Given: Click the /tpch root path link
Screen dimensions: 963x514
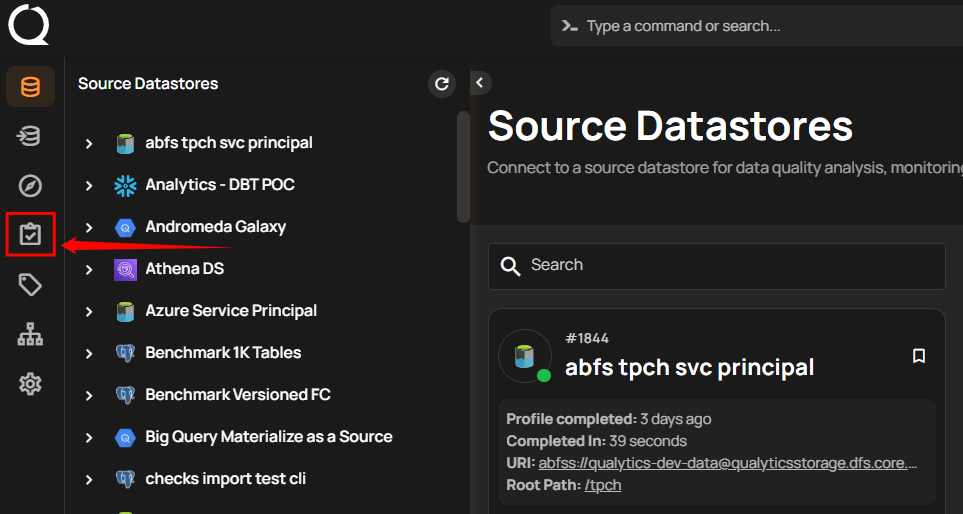Looking at the screenshot, I should (x=603, y=485).
